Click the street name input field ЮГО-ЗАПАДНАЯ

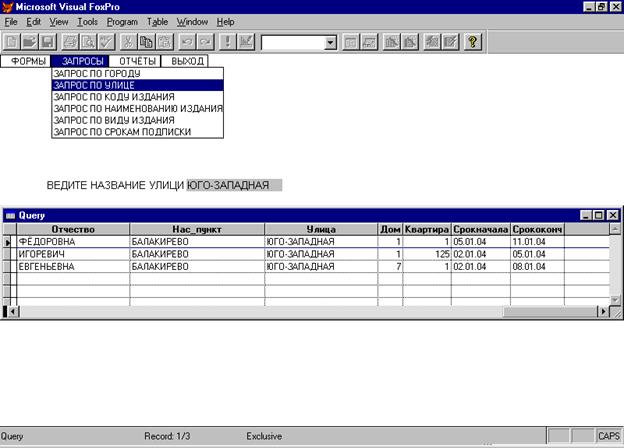235,185
